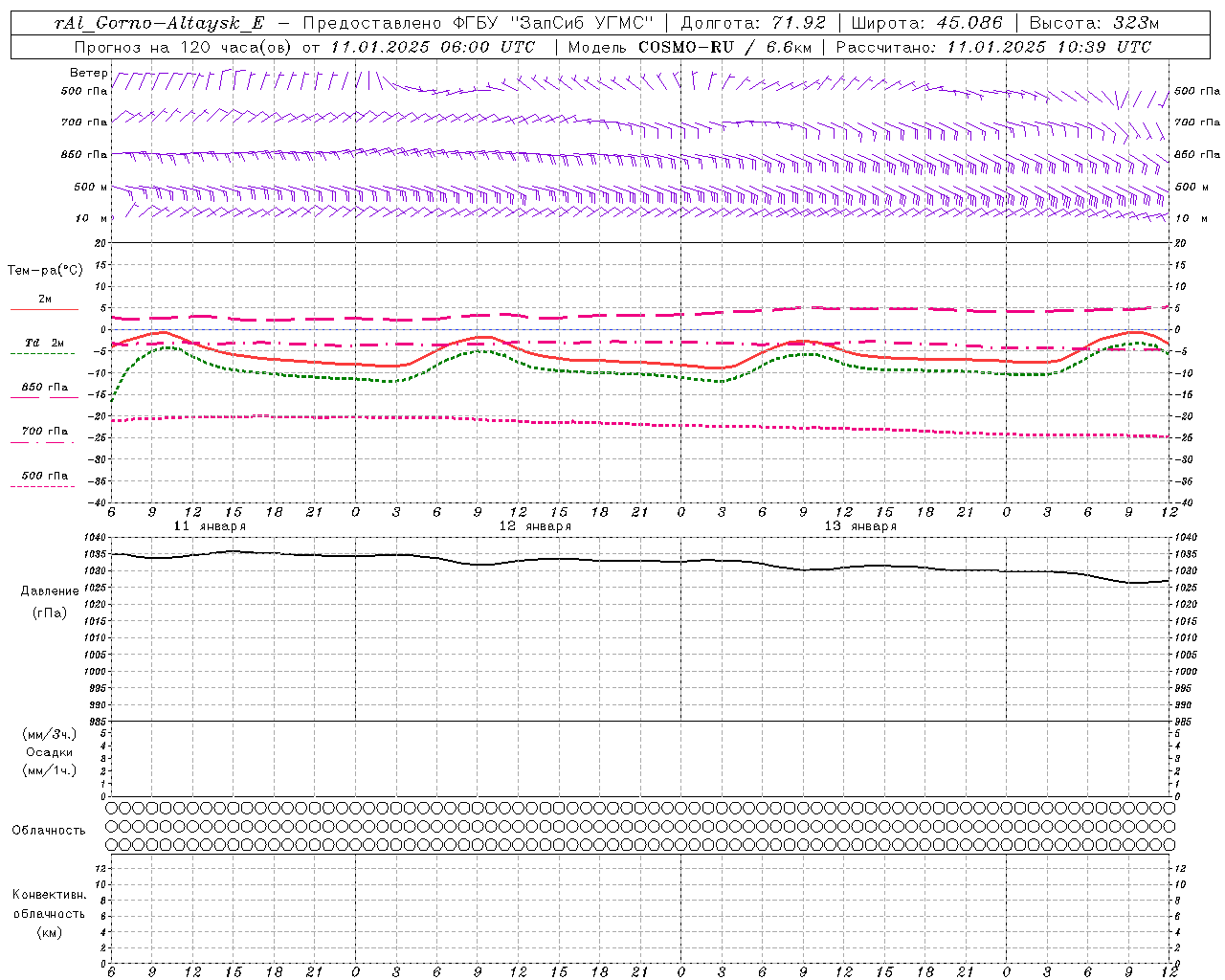
Task: Click the (гПа) unit label under Давление
Action: click(x=50, y=612)
